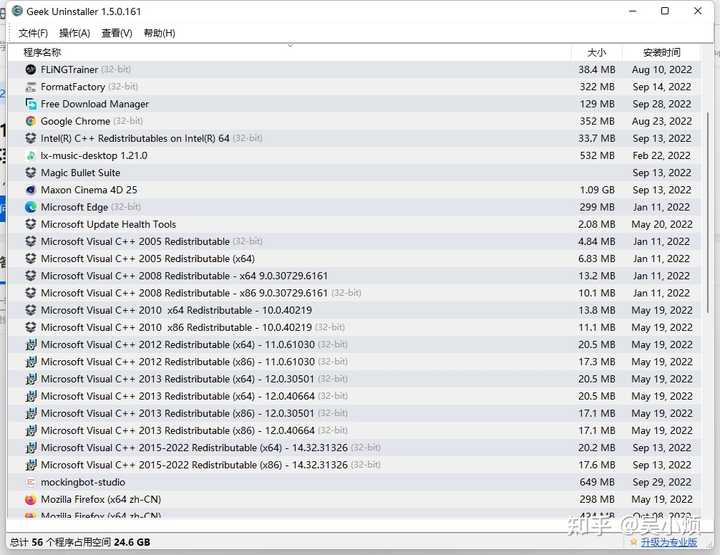Image resolution: width=720 pixels, height=555 pixels.
Task: Open the 操作(A) menu
Action: [x=74, y=33]
